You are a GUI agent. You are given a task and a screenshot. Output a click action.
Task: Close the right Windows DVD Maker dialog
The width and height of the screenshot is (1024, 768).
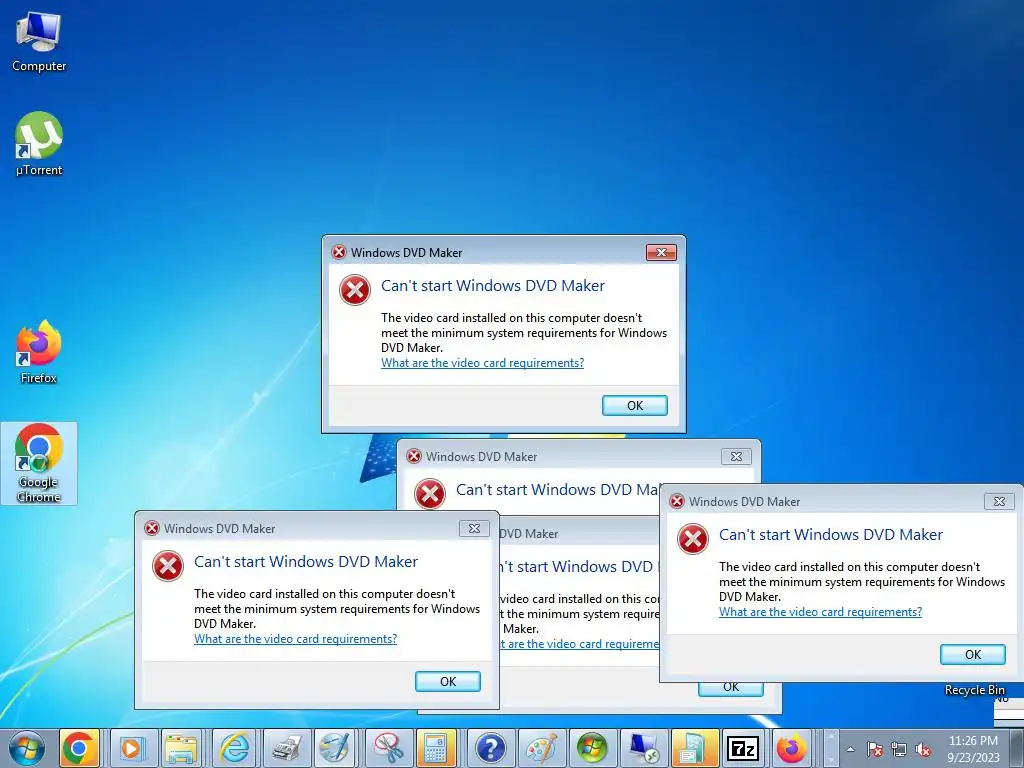[999, 502]
